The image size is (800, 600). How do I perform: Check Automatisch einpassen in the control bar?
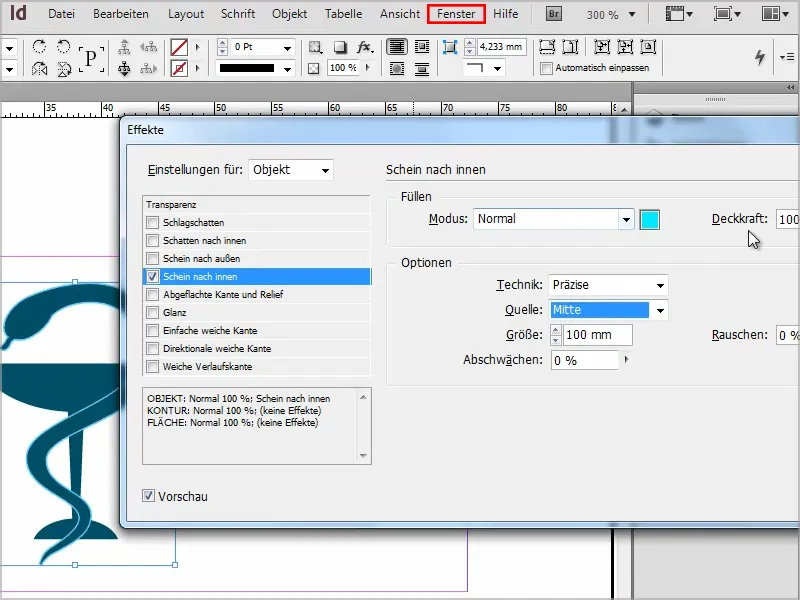[x=545, y=67]
